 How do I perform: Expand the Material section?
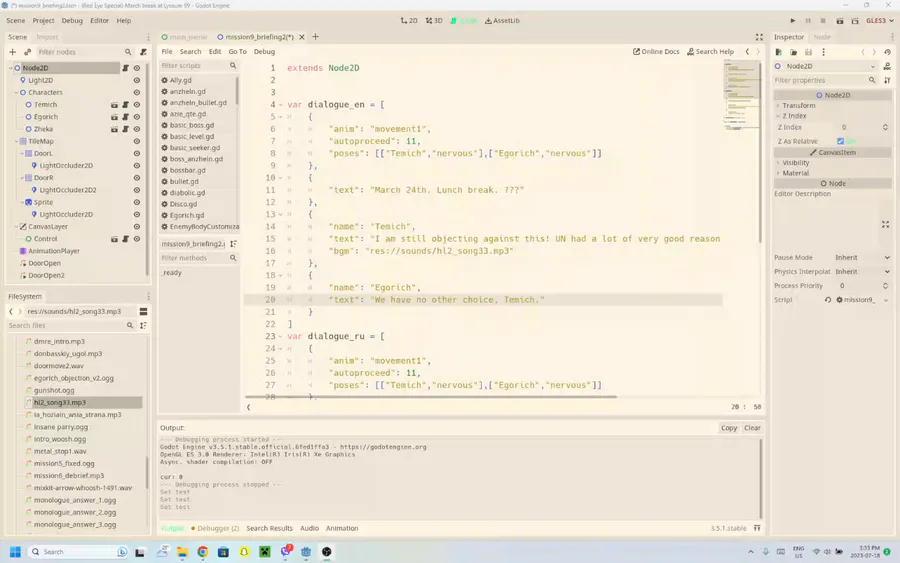(796, 173)
